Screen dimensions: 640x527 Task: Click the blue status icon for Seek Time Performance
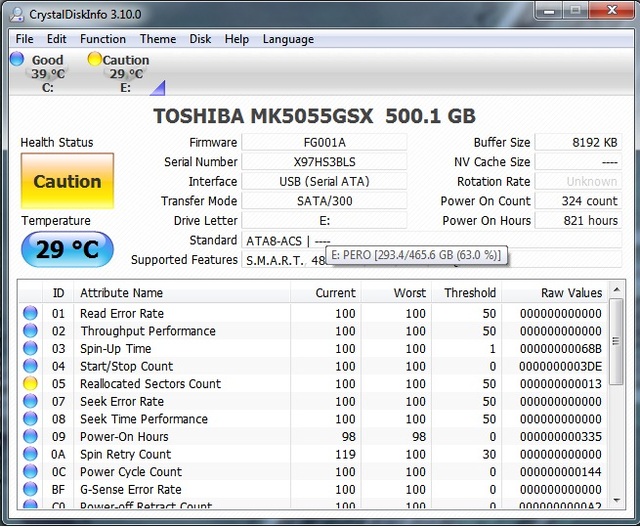tap(30, 419)
